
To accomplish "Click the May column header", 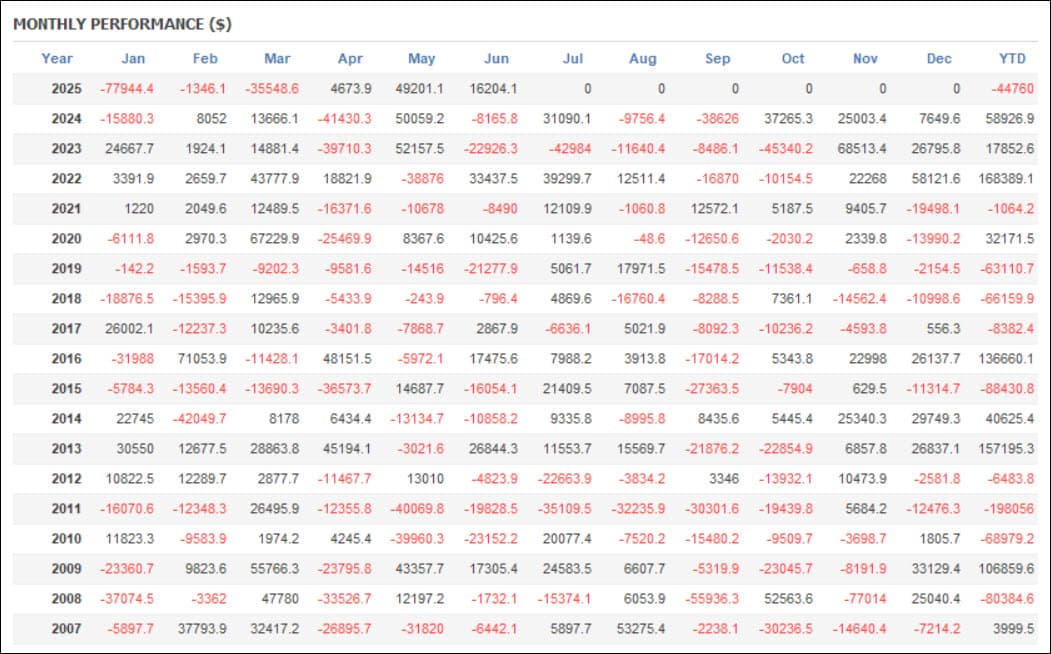I will coord(422,59).
